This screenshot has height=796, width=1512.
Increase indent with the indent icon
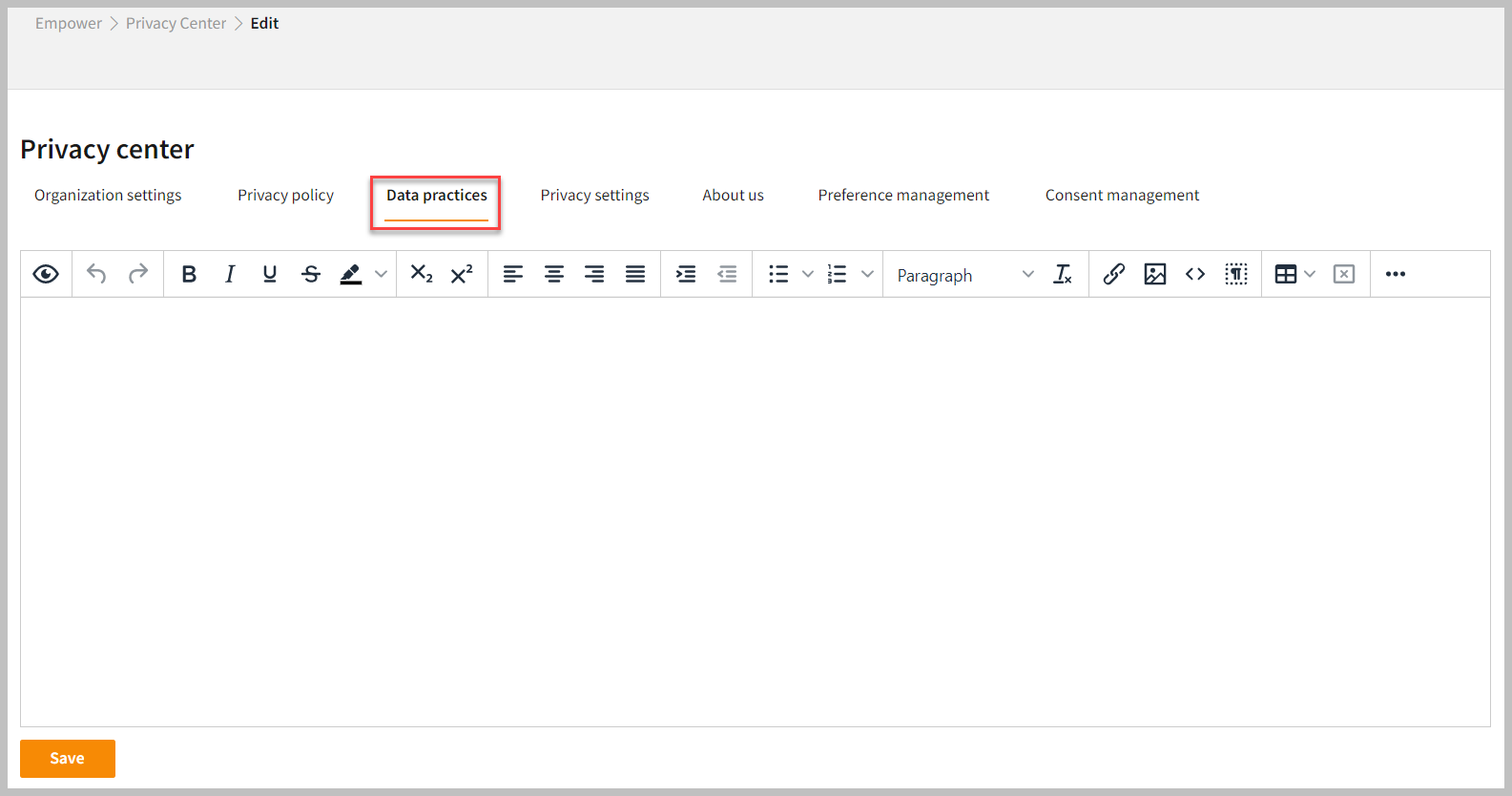point(686,275)
